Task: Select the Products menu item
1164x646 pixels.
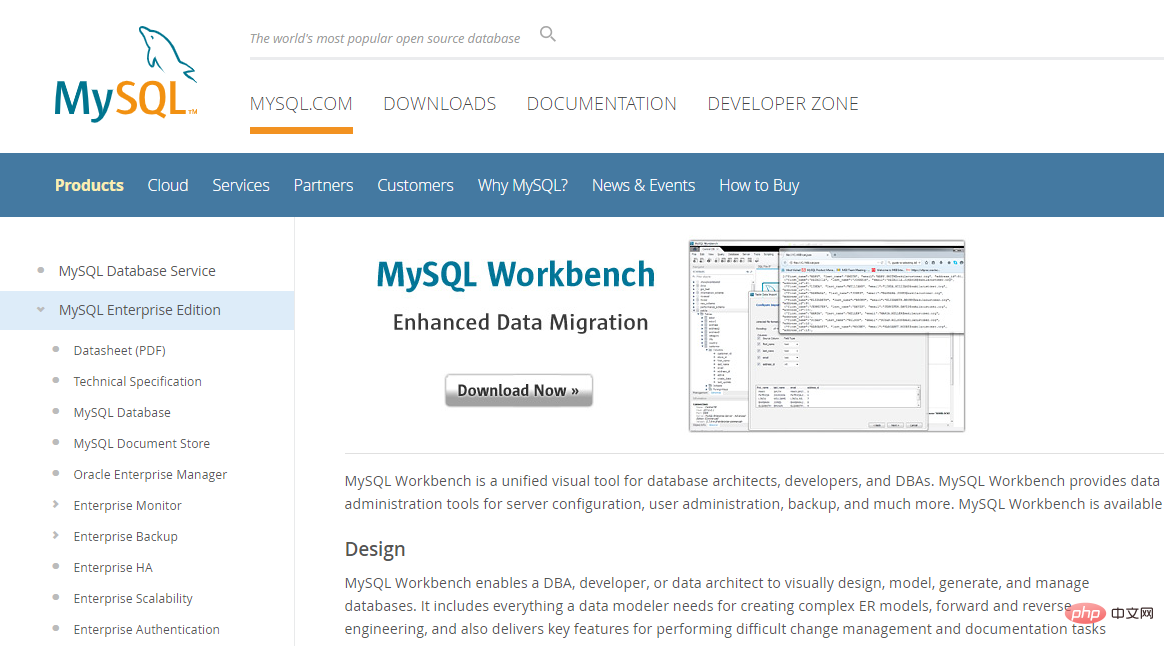Action: point(89,185)
